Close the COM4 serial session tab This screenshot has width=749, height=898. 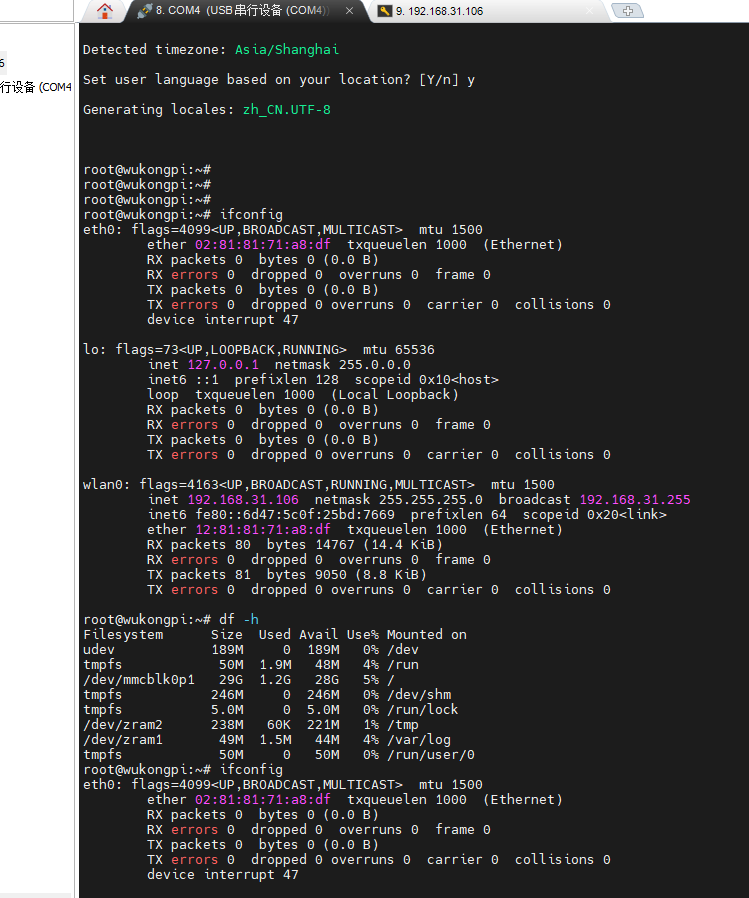pos(349,11)
